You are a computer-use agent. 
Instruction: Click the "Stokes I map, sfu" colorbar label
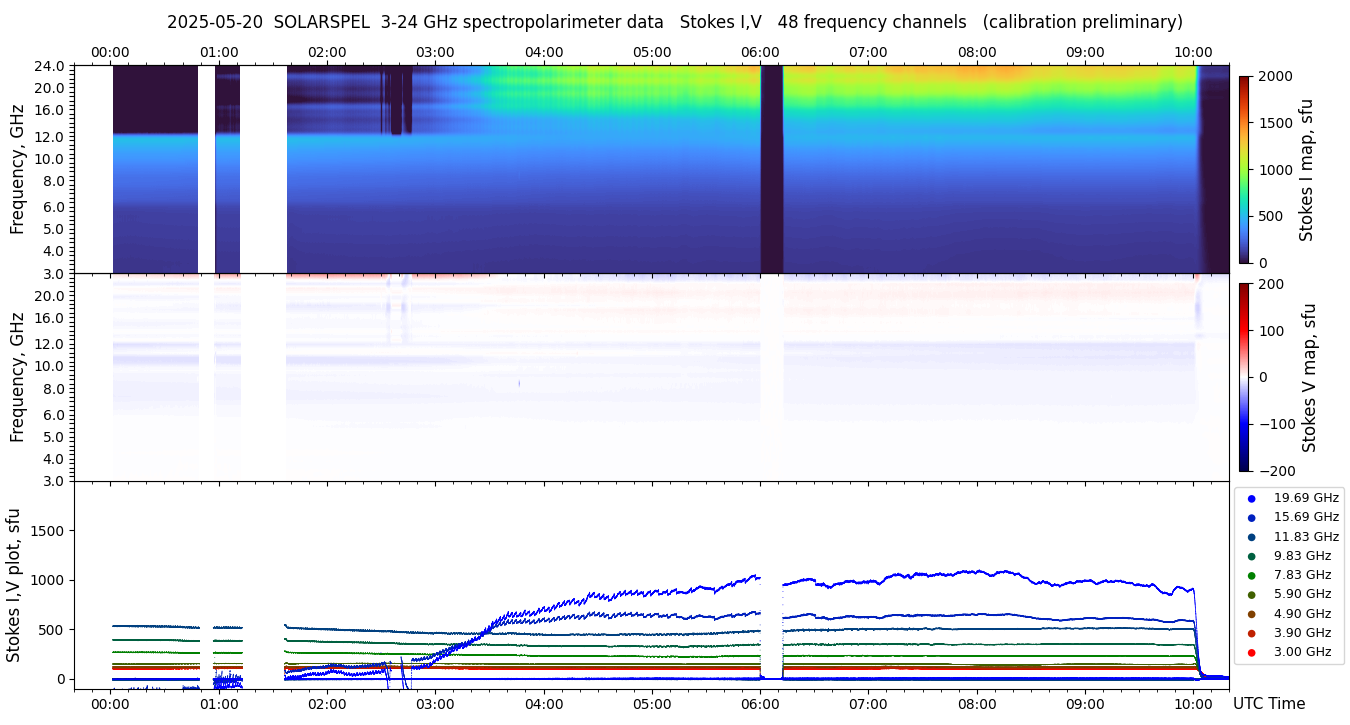[x=1307, y=170]
